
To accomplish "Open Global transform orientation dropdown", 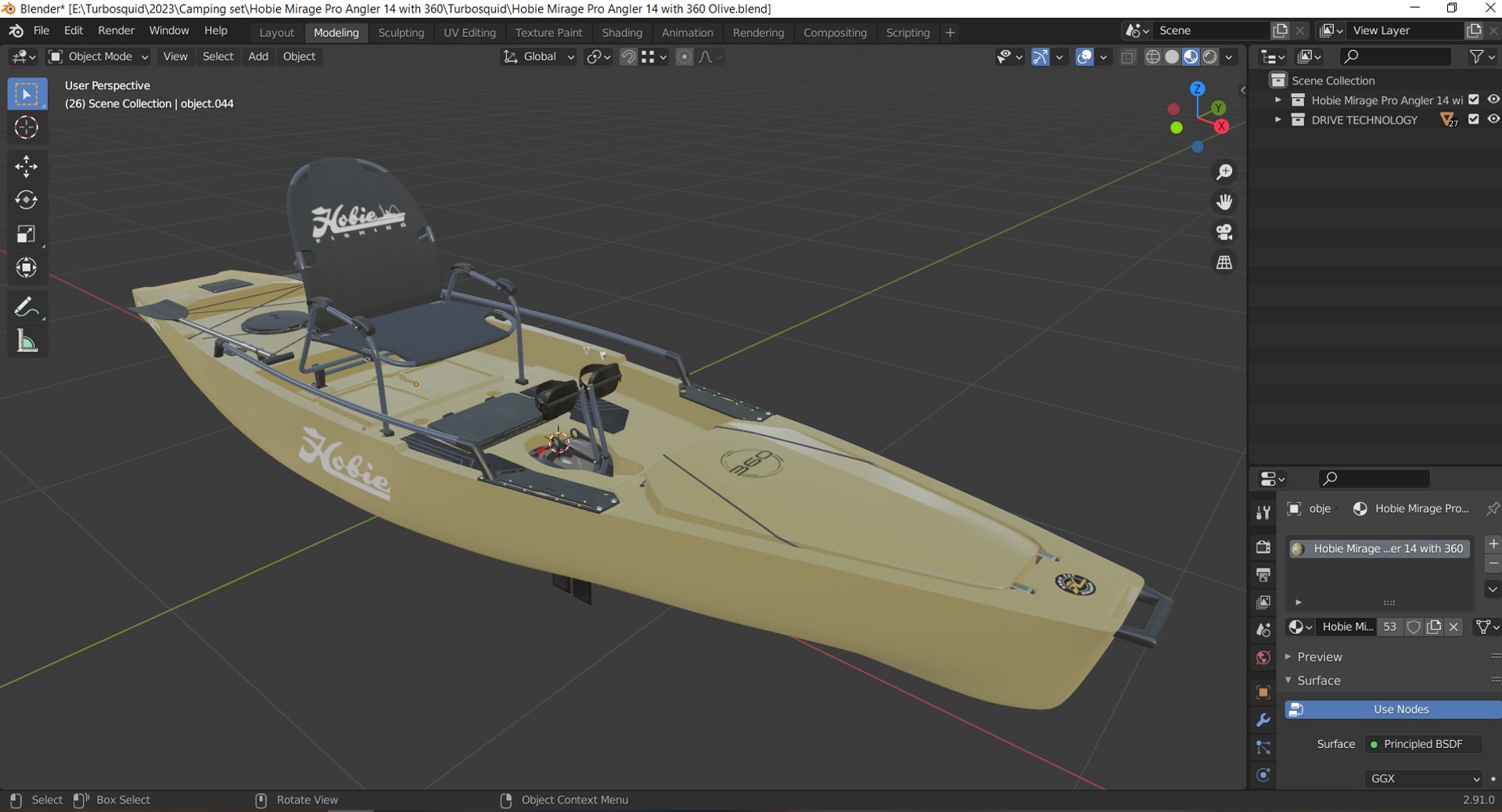I will [x=539, y=56].
